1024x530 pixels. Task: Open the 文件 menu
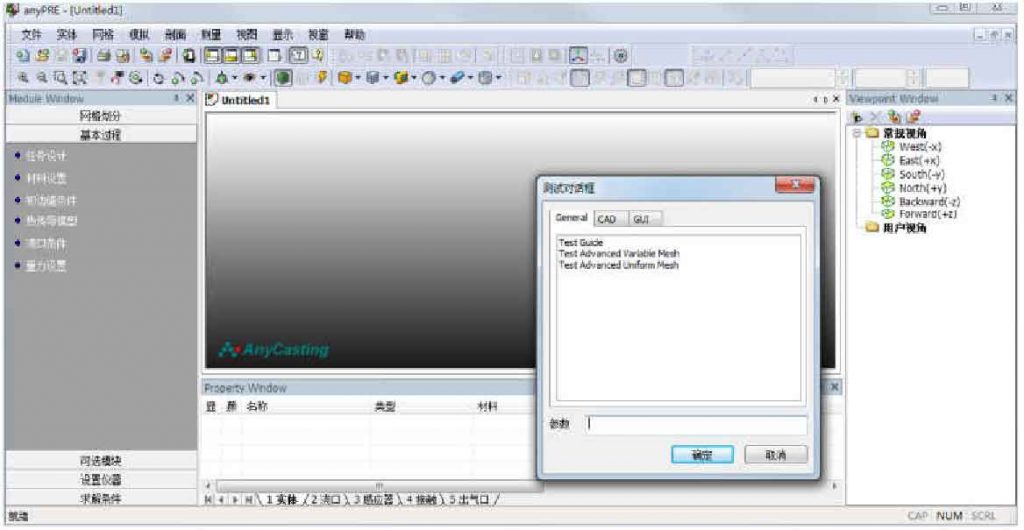pyautogui.click(x=31, y=35)
